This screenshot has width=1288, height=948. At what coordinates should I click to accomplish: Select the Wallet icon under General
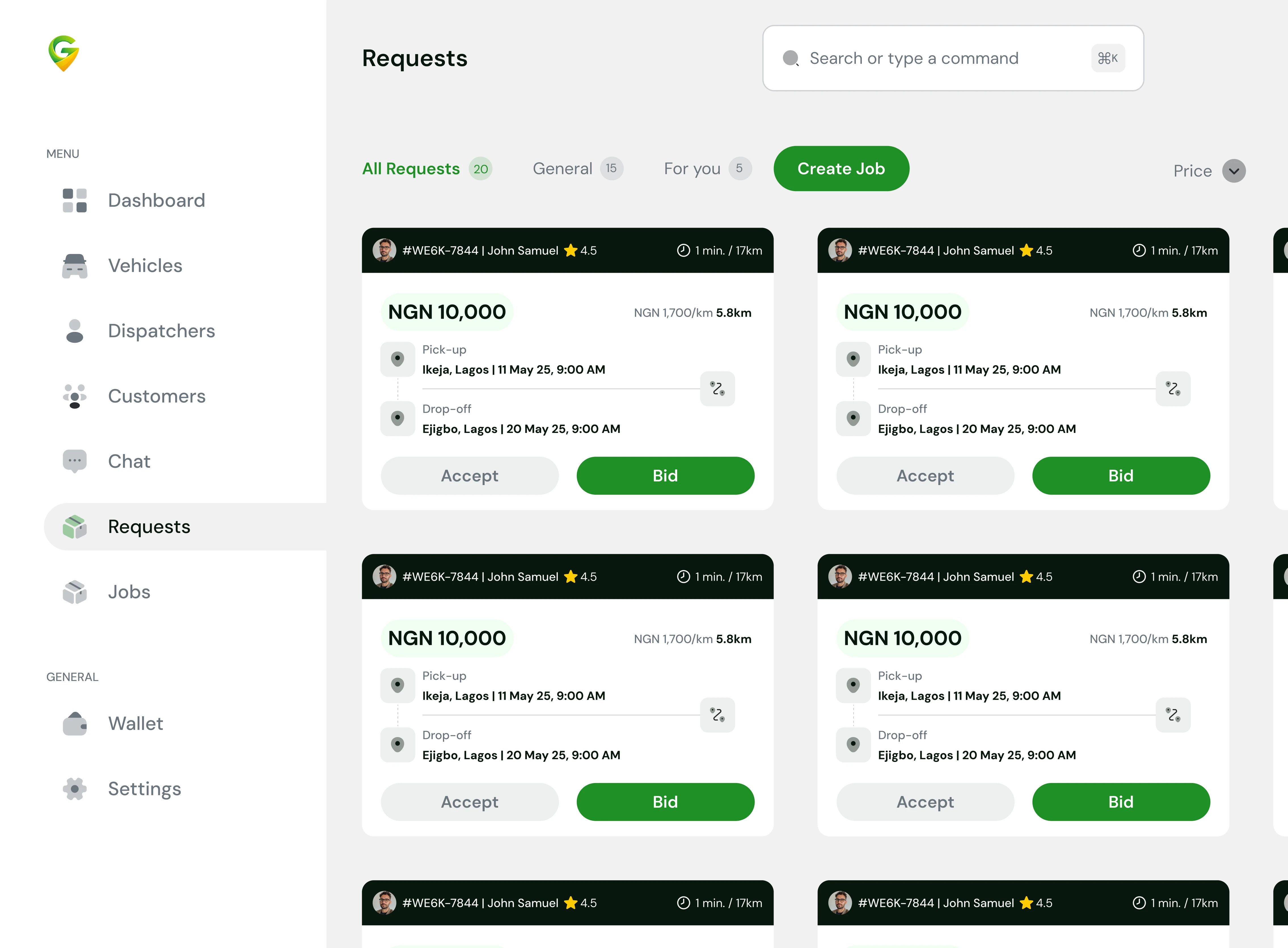coord(74,724)
